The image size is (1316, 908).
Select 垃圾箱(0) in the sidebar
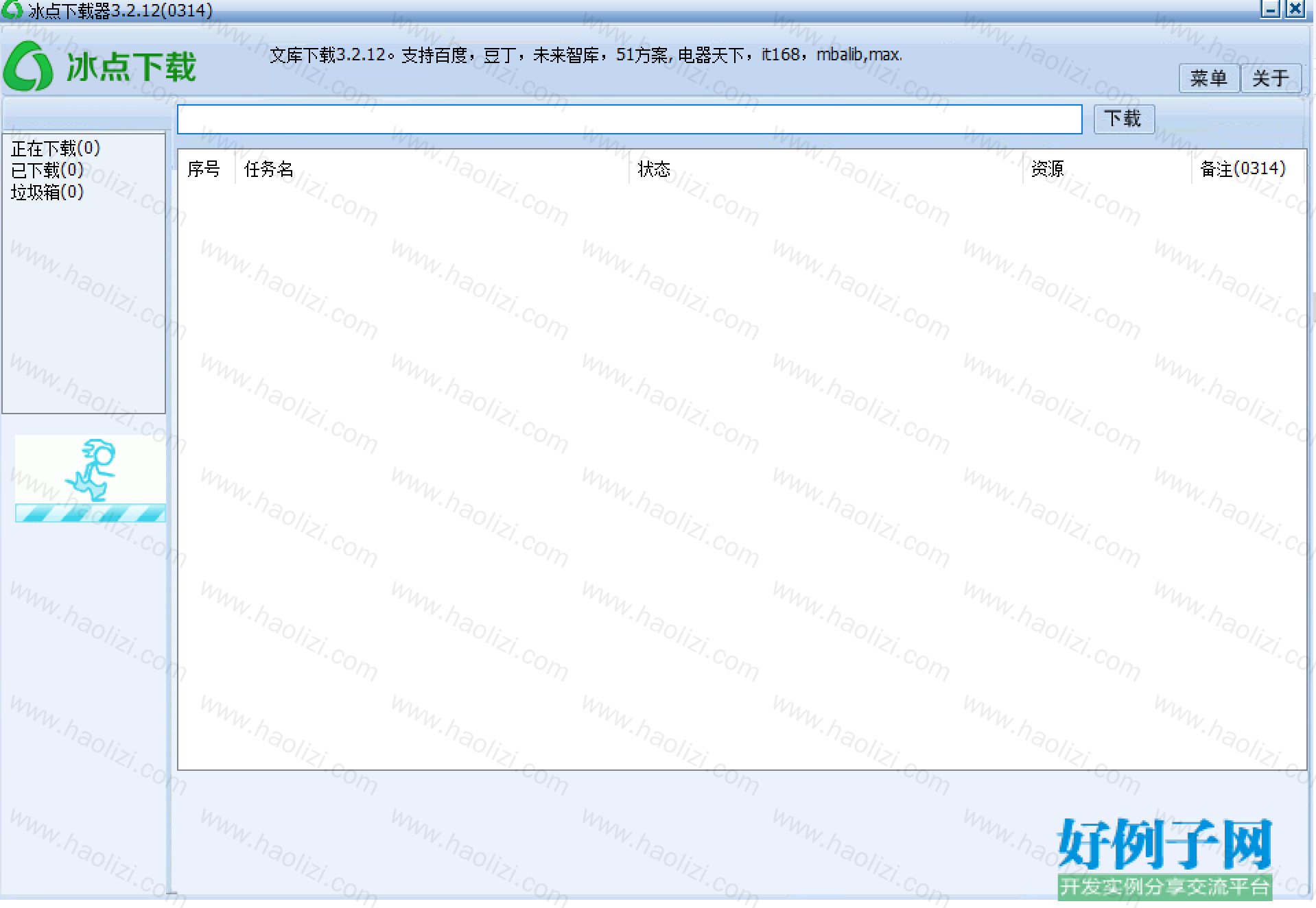[47, 192]
